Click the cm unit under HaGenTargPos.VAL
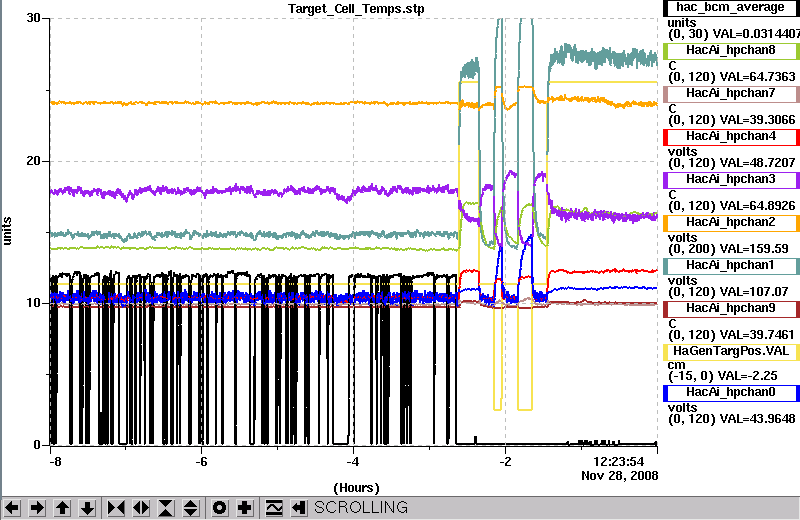 [677, 365]
